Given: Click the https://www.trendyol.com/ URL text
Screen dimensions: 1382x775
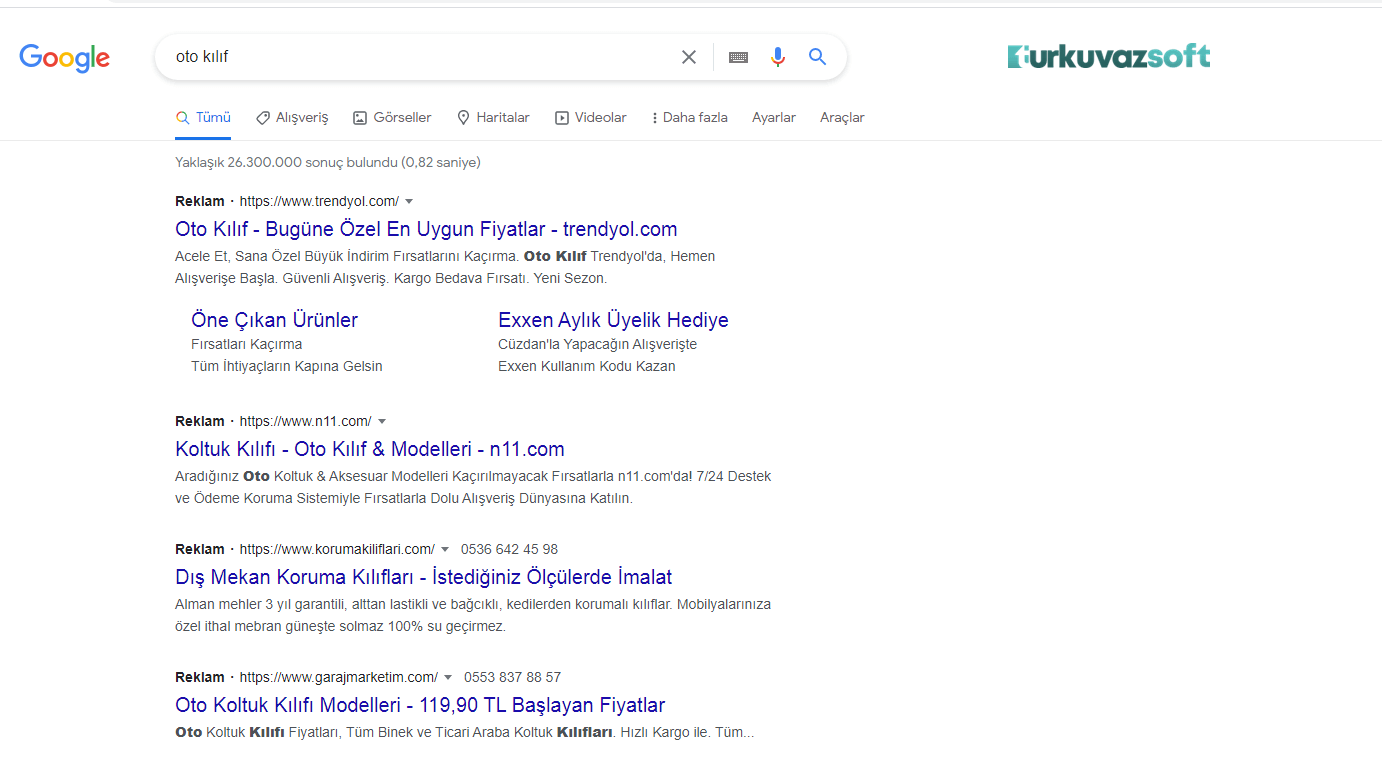Looking at the screenshot, I should click(x=319, y=201).
